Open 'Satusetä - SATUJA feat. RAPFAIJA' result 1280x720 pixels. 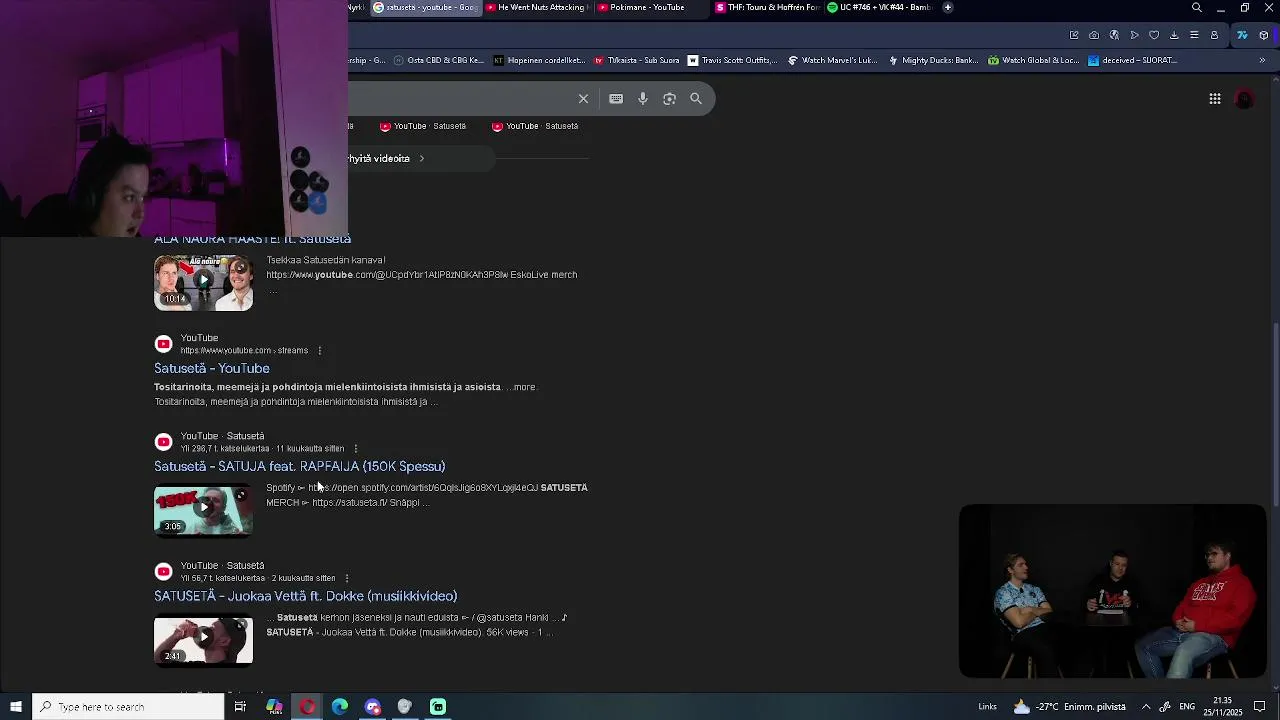(x=300, y=466)
